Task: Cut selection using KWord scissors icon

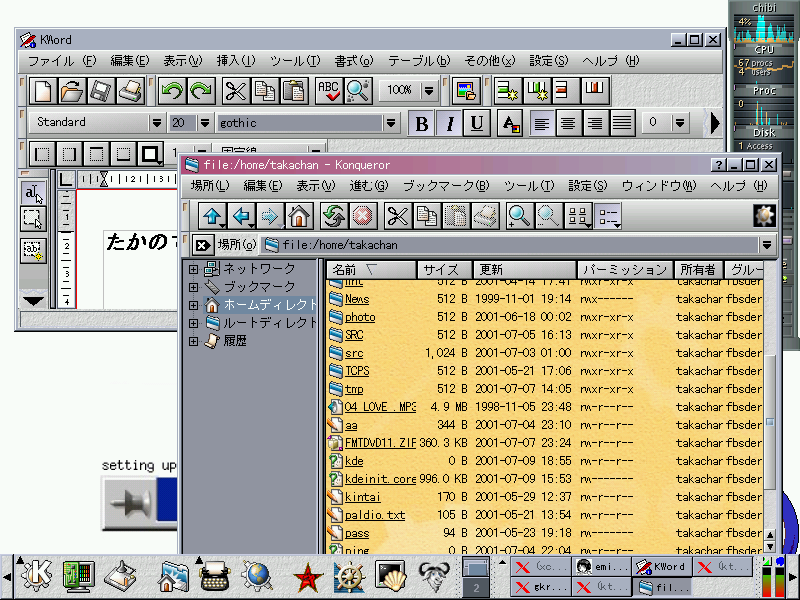Action: 236,91
